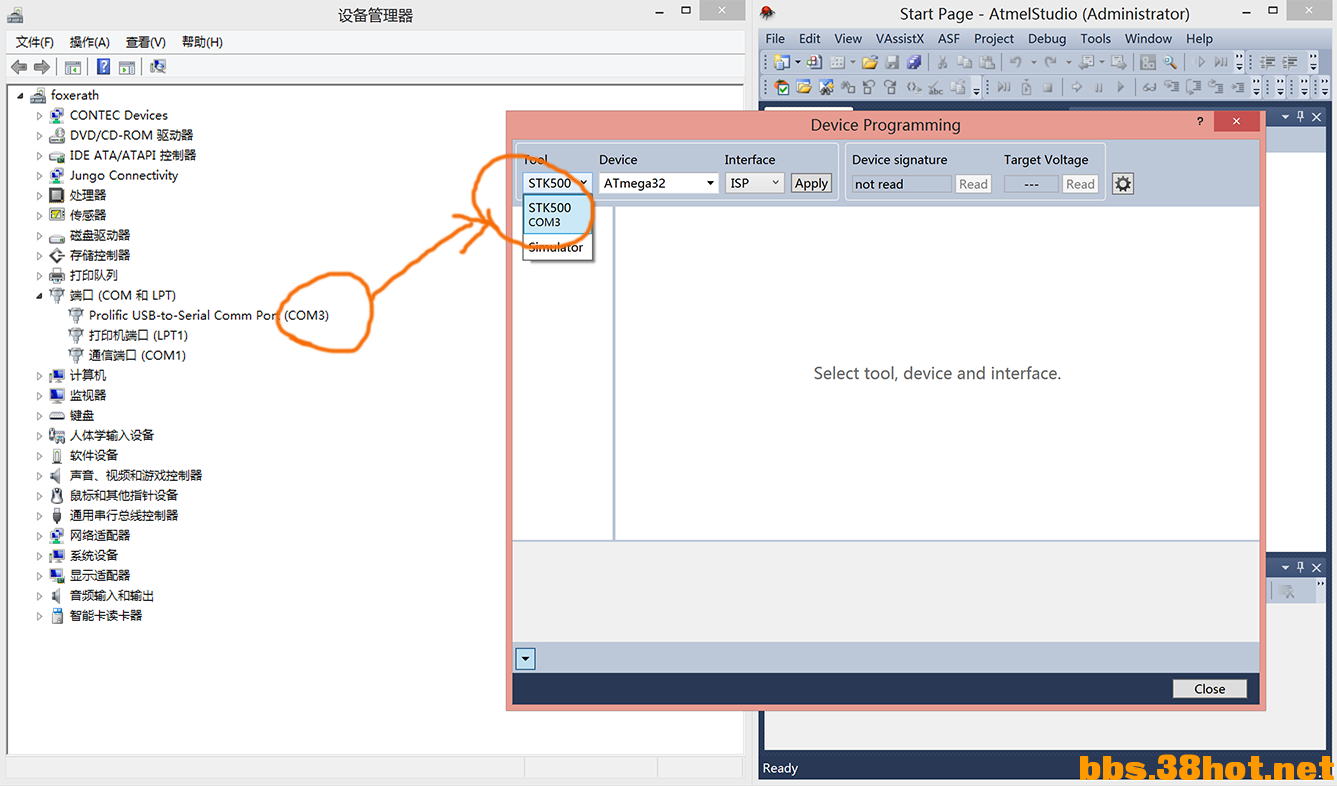The width and height of the screenshot is (1337, 786).
Task: Open the Tools menu in Atmel Studio
Action: (x=1095, y=39)
